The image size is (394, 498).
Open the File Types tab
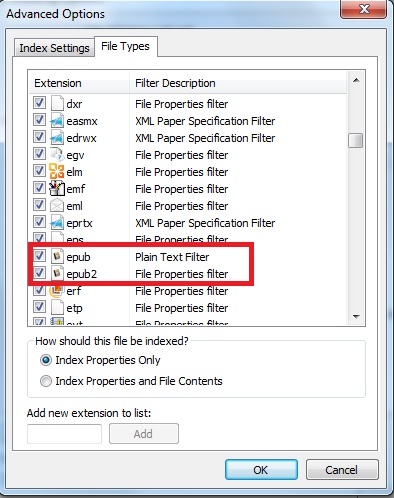[x=126, y=46]
